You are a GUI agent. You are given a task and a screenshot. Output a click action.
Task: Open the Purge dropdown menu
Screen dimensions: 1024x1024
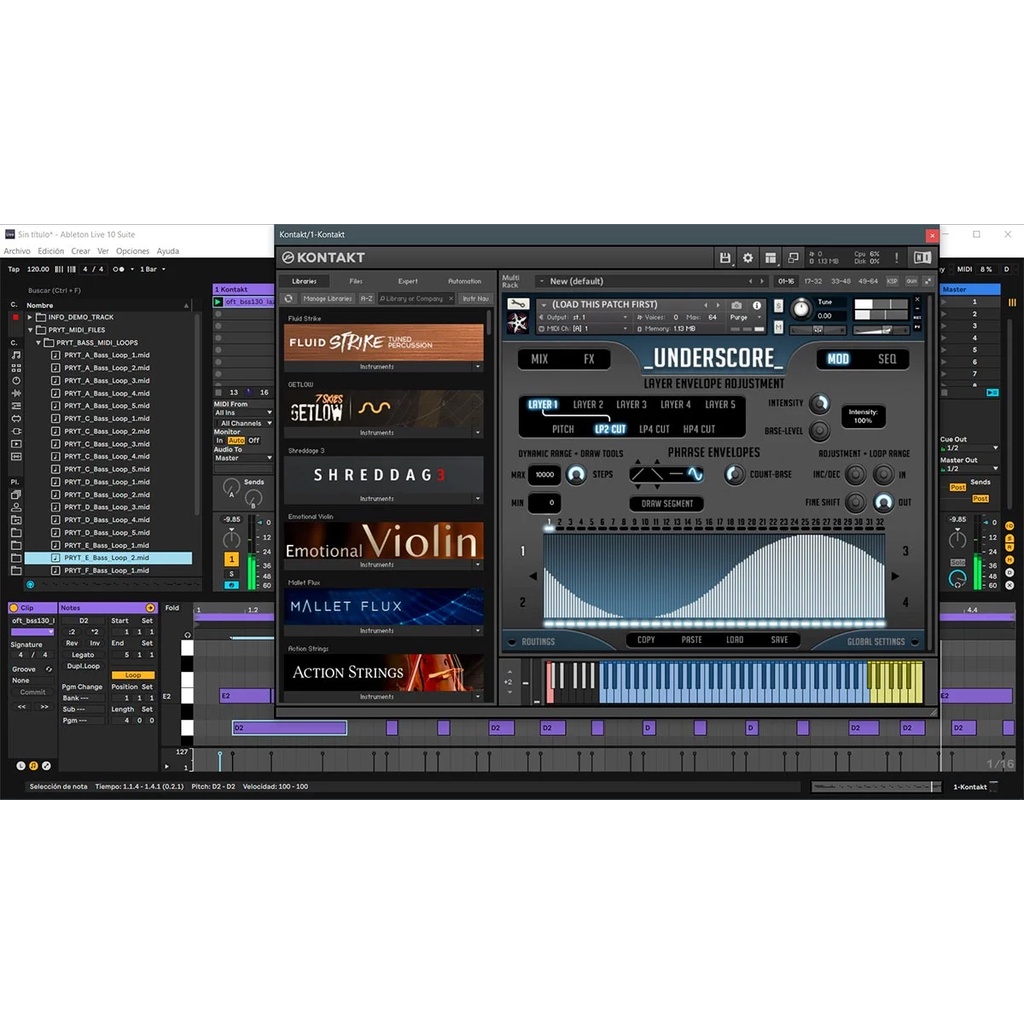tap(746, 317)
